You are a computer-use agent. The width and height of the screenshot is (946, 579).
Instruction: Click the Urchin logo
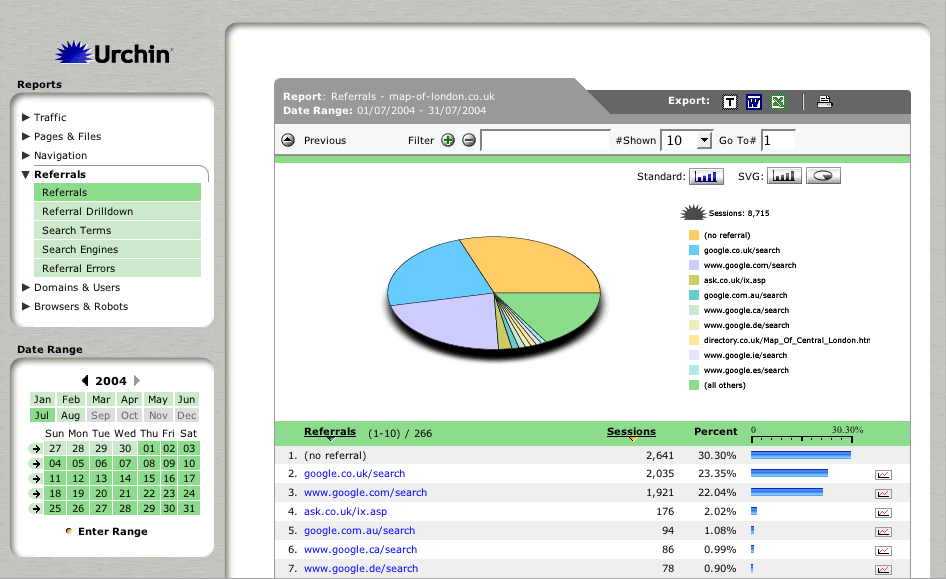(x=113, y=53)
